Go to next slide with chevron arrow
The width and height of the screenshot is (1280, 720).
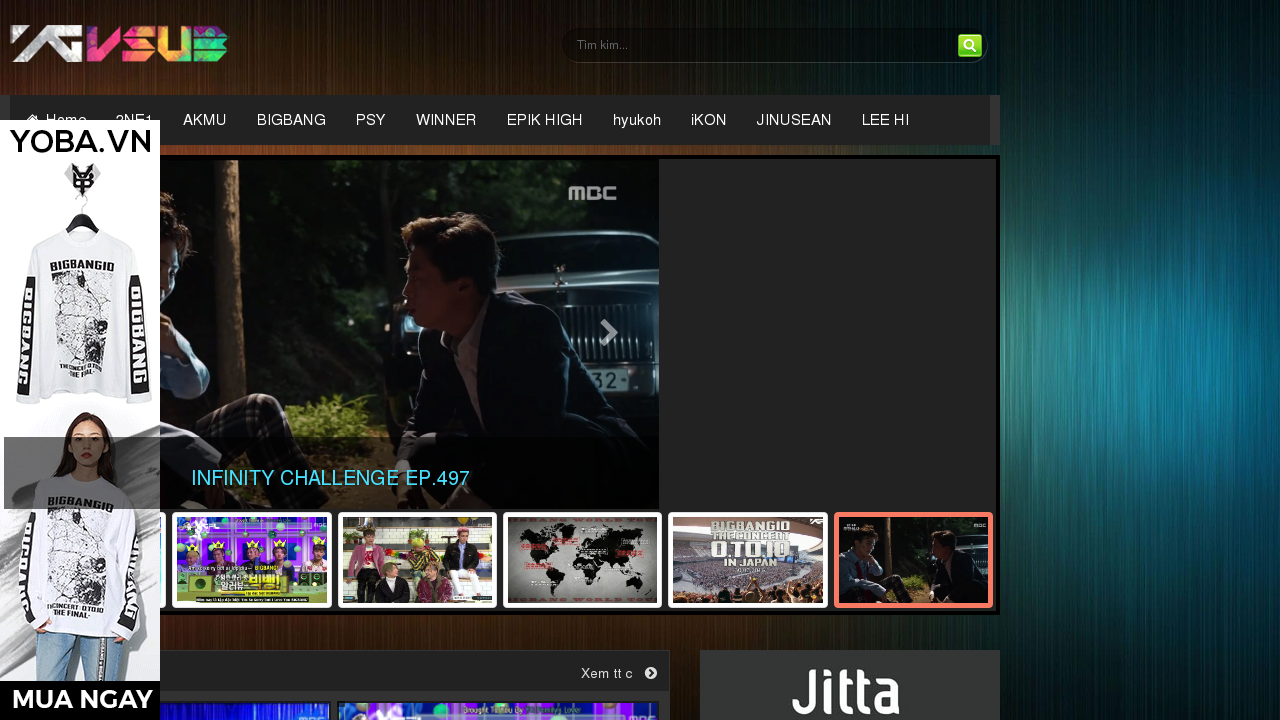point(608,333)
